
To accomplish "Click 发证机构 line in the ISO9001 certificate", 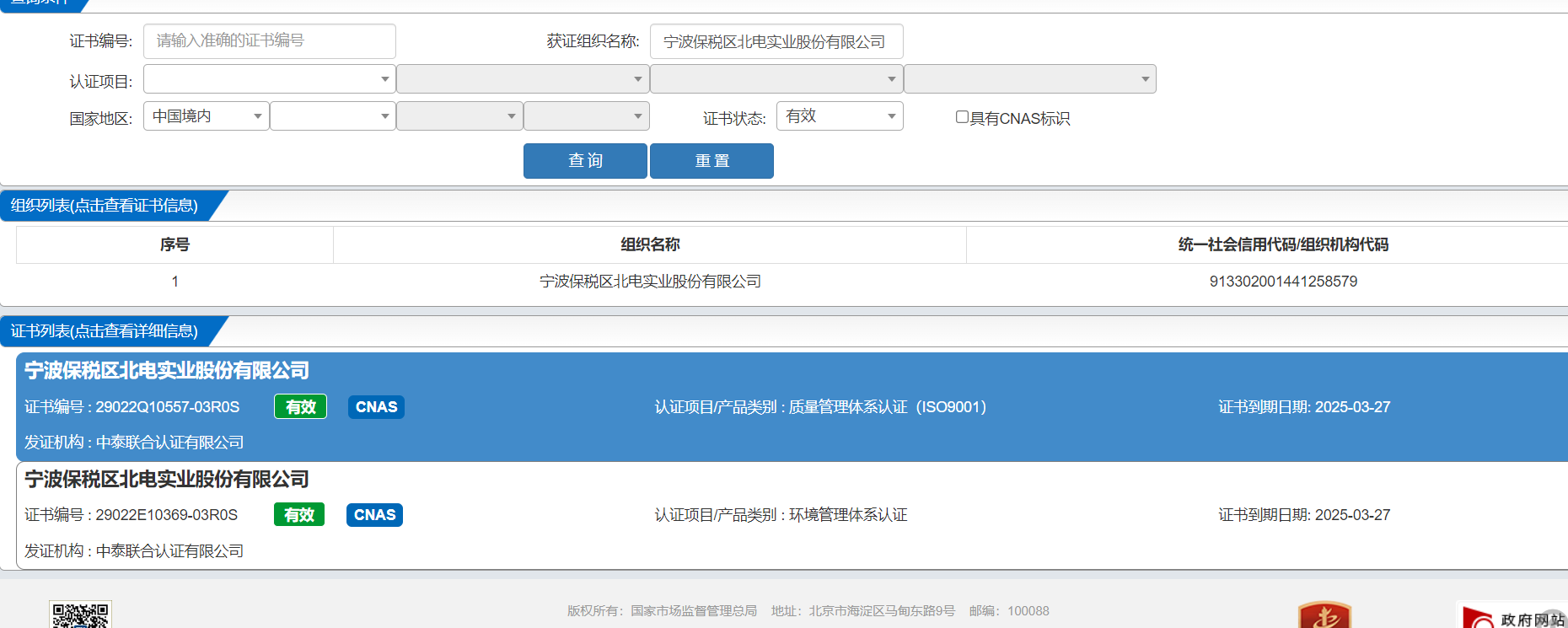I will [134, 443].
